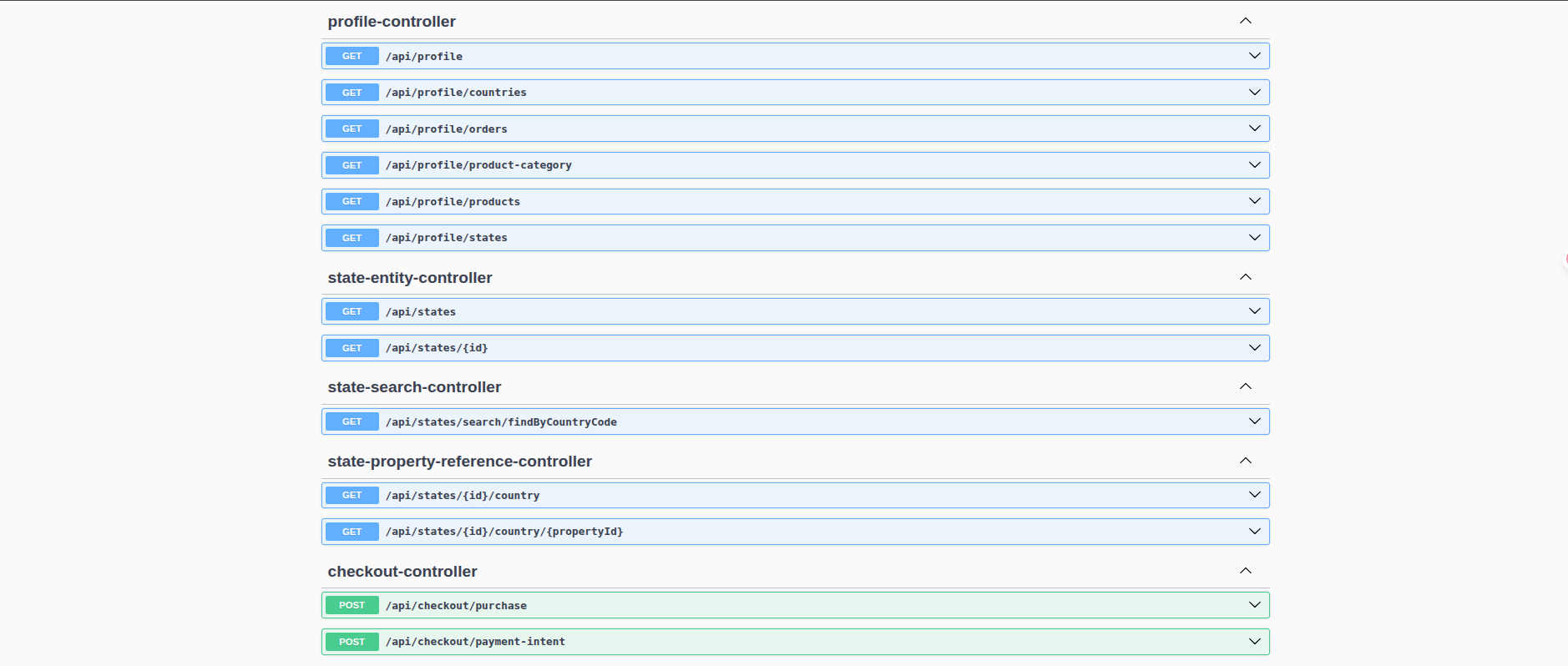Click the POST badge for /api/checkout/purchase
This screenshot has height=666, width=1568.
pyautogui.click(x=352, y=605)
